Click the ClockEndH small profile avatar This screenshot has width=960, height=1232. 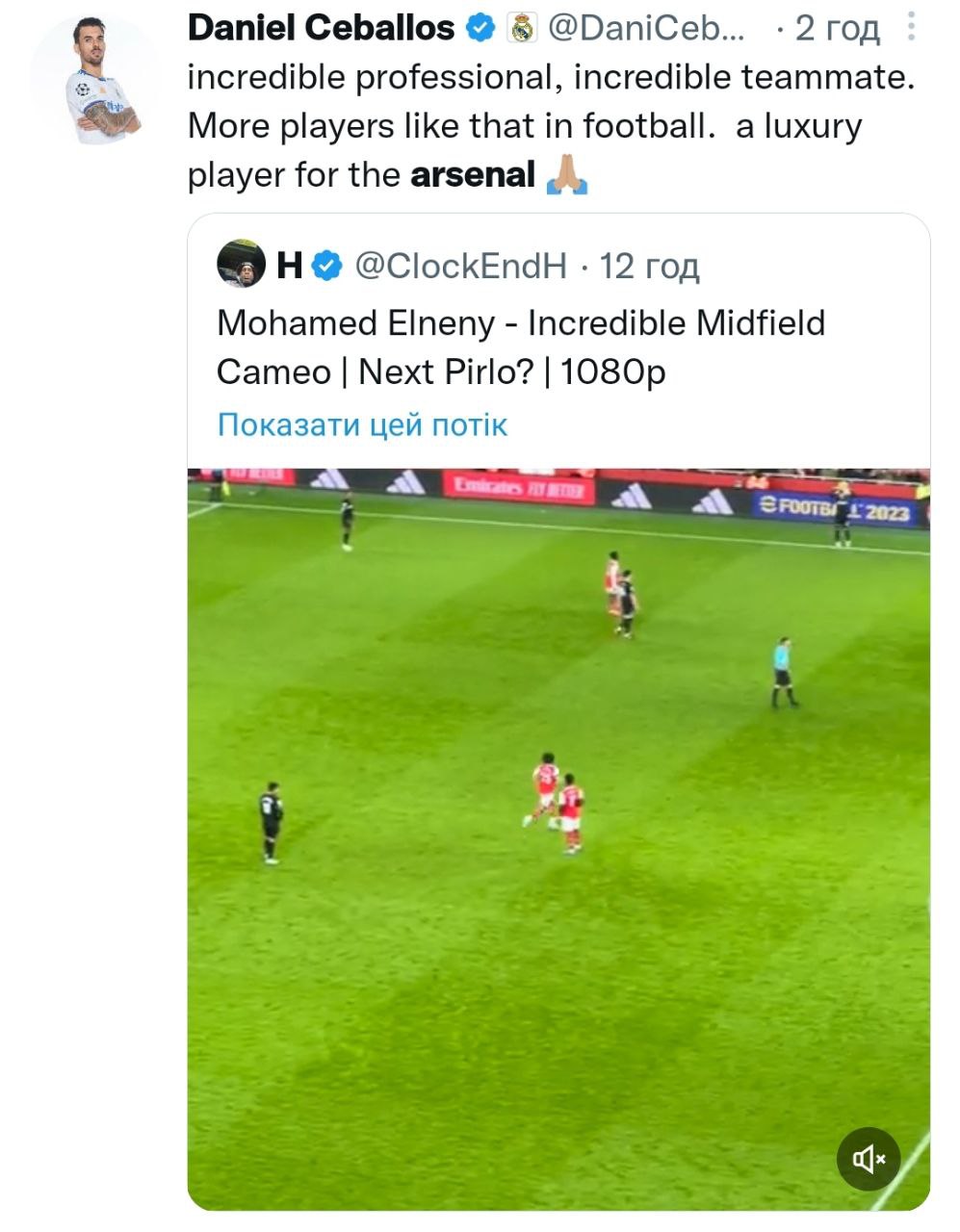tap(240, 265)
